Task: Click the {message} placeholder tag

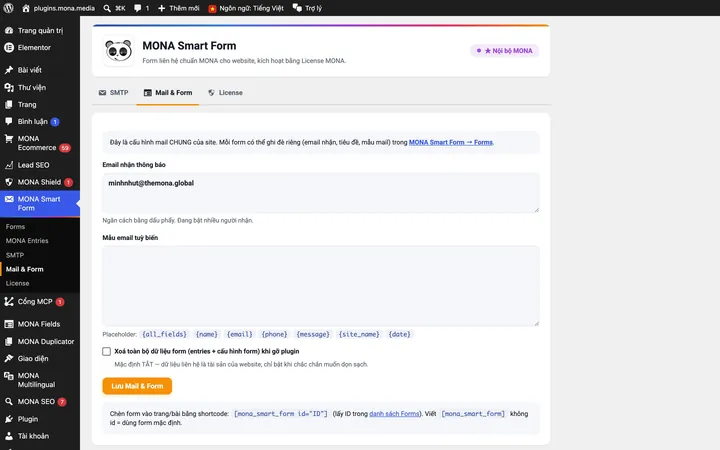Action: point(313,334)
